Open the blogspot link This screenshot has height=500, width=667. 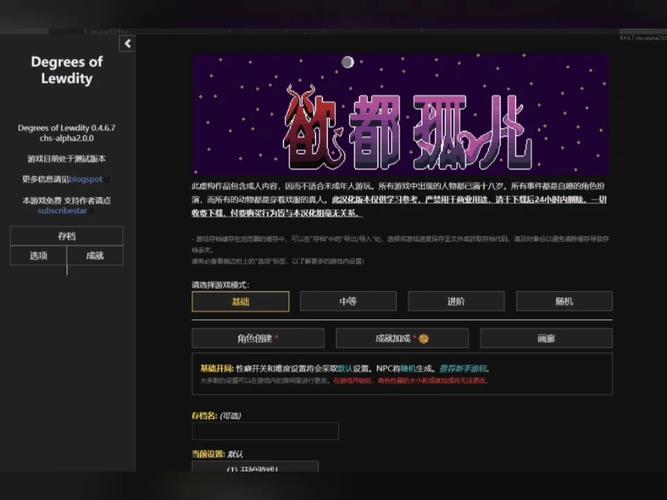click(x=86, y=179)
